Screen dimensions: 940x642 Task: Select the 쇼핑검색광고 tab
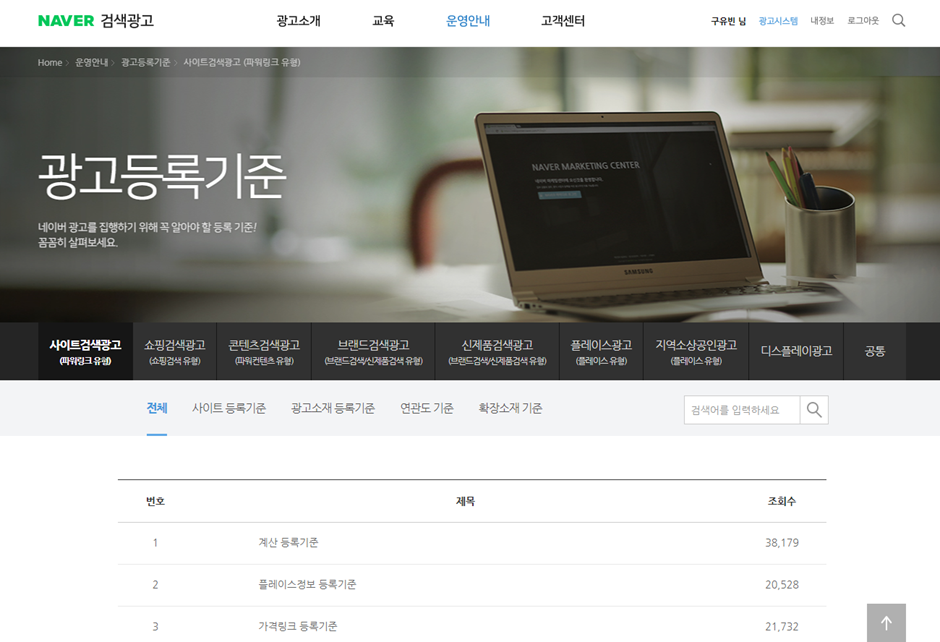(x=174, y=351)
